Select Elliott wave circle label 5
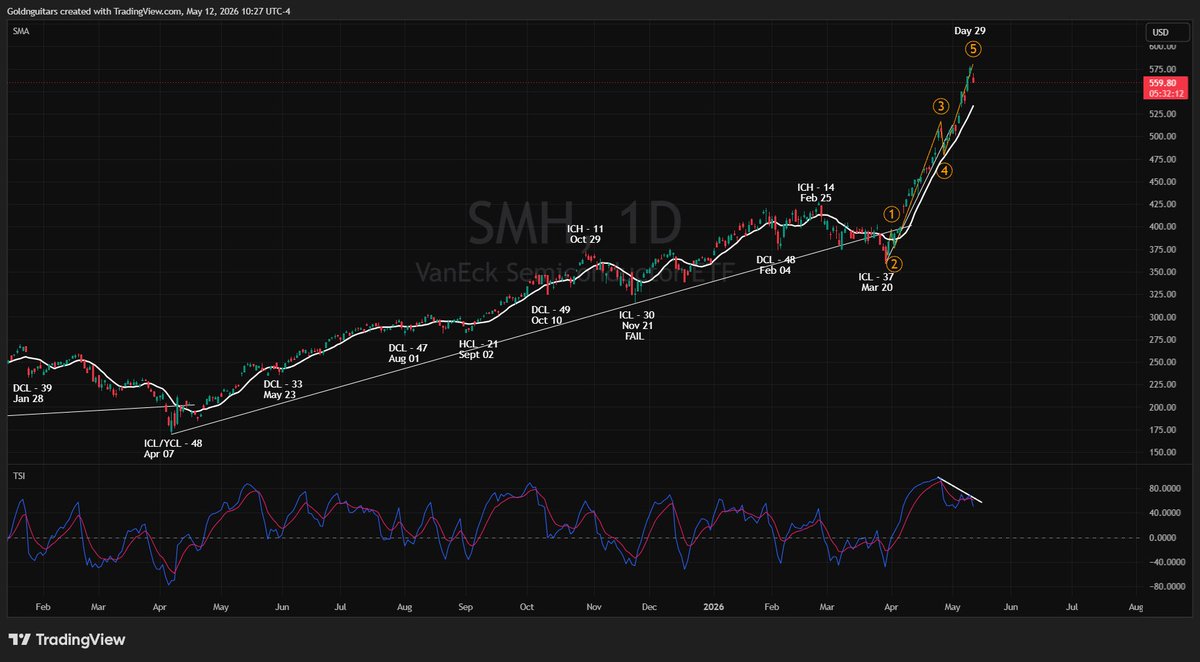Image resolution: width=1200 pixels, height=662 pixels. (973, 48)
